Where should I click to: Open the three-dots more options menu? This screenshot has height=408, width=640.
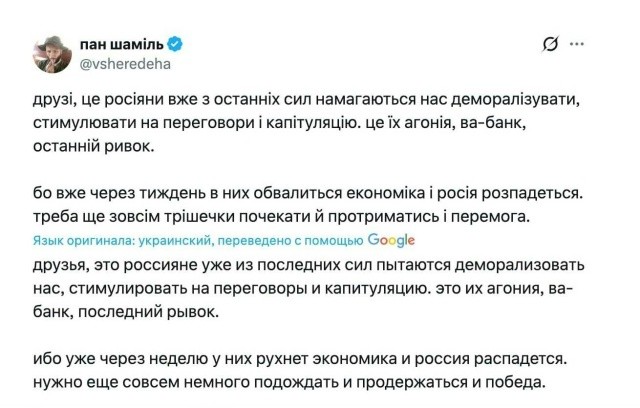click(578, 44)
